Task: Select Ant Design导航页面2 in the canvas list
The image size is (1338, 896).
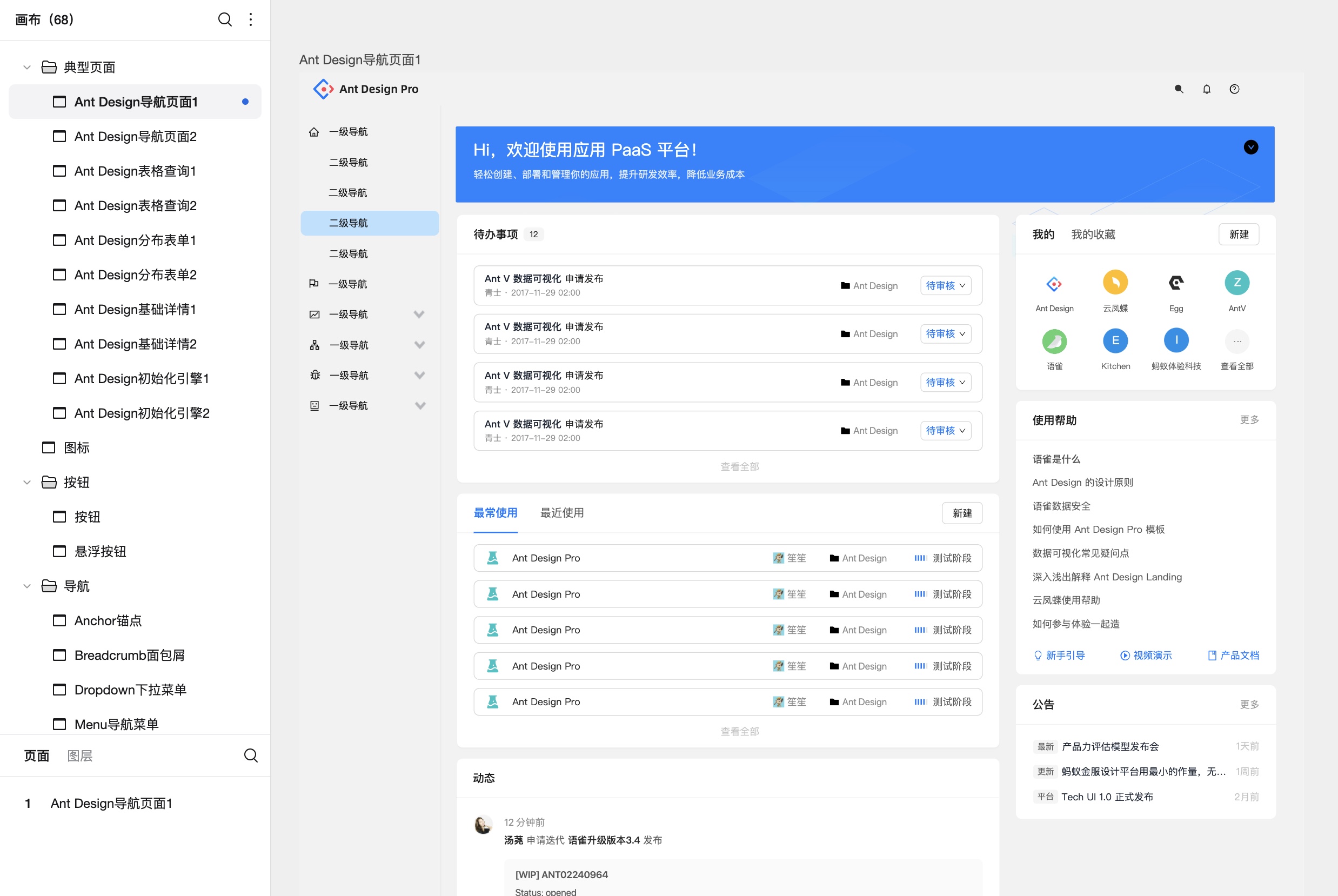Action: (135, 137)
